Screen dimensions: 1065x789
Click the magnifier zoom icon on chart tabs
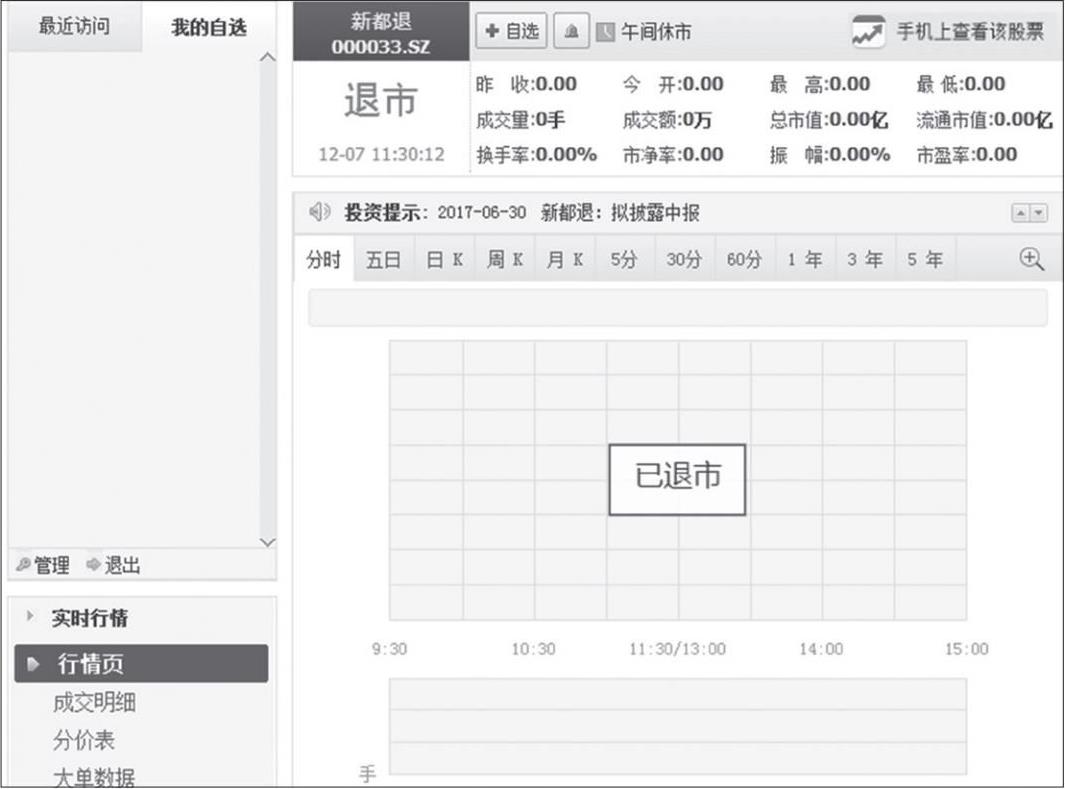pos(1030,259)
